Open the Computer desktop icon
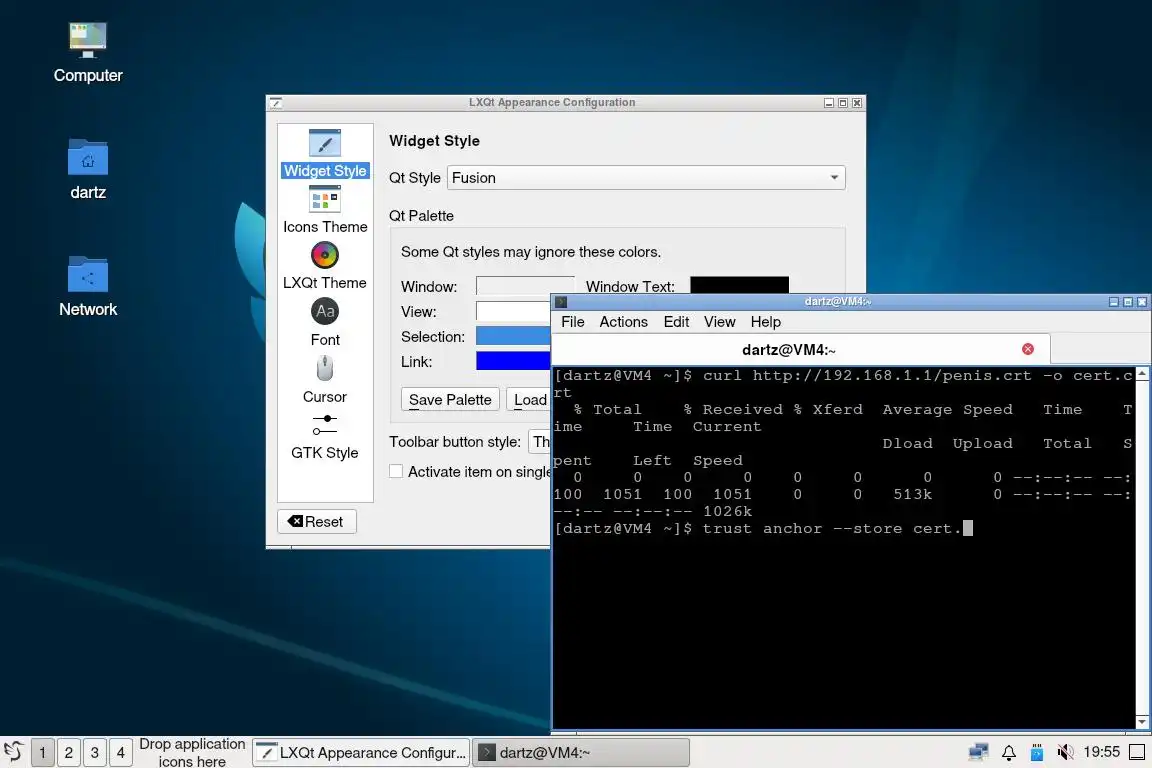 click(88, 40)
